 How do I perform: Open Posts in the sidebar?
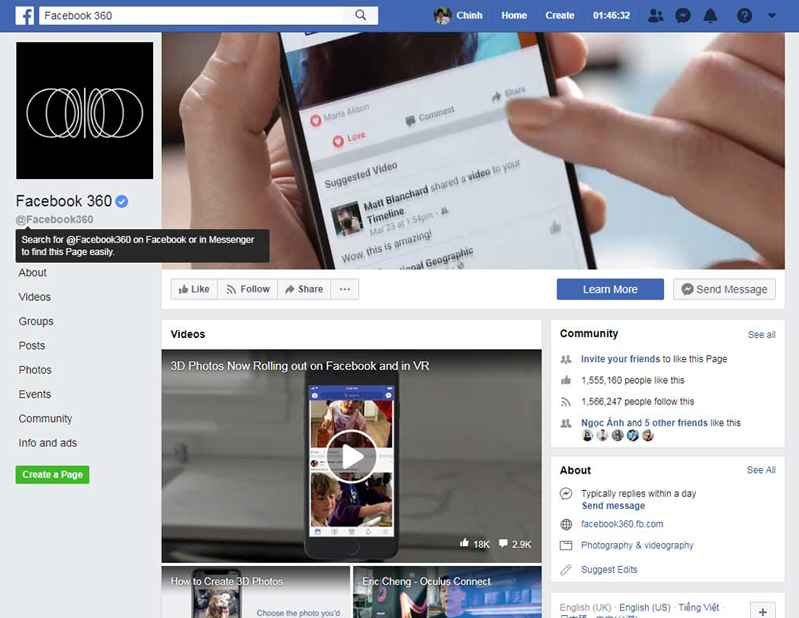coord(32,346)
